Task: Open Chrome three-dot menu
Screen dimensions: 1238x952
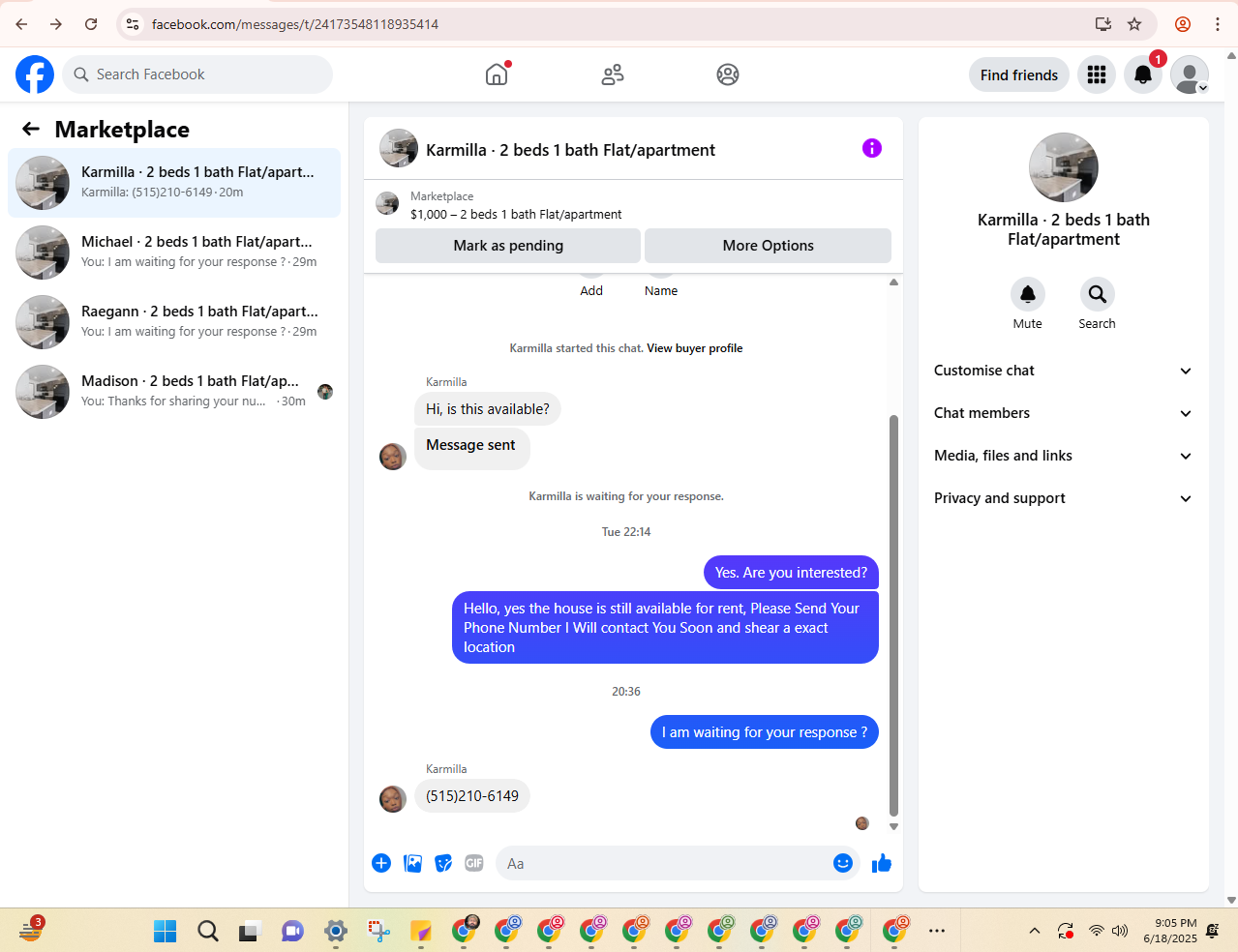Action: pyautogui.click(x=1218, y=24)
